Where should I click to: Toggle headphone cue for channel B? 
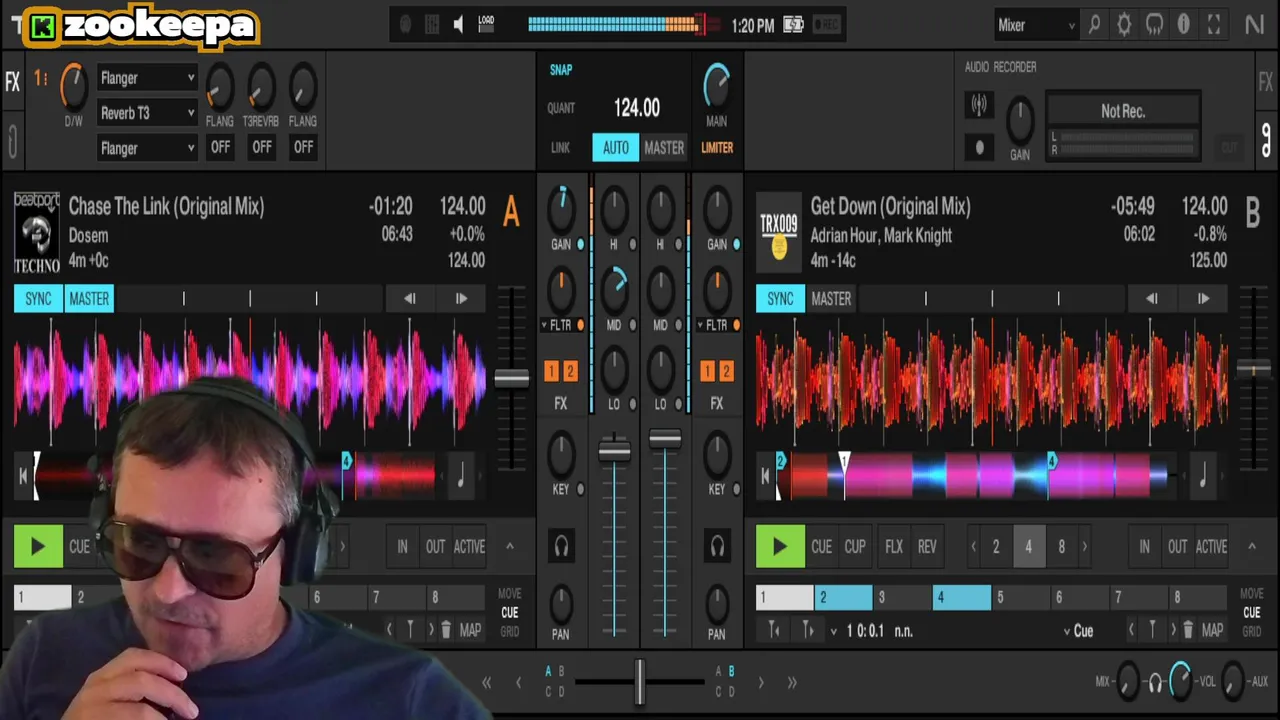tap(717, 546)
